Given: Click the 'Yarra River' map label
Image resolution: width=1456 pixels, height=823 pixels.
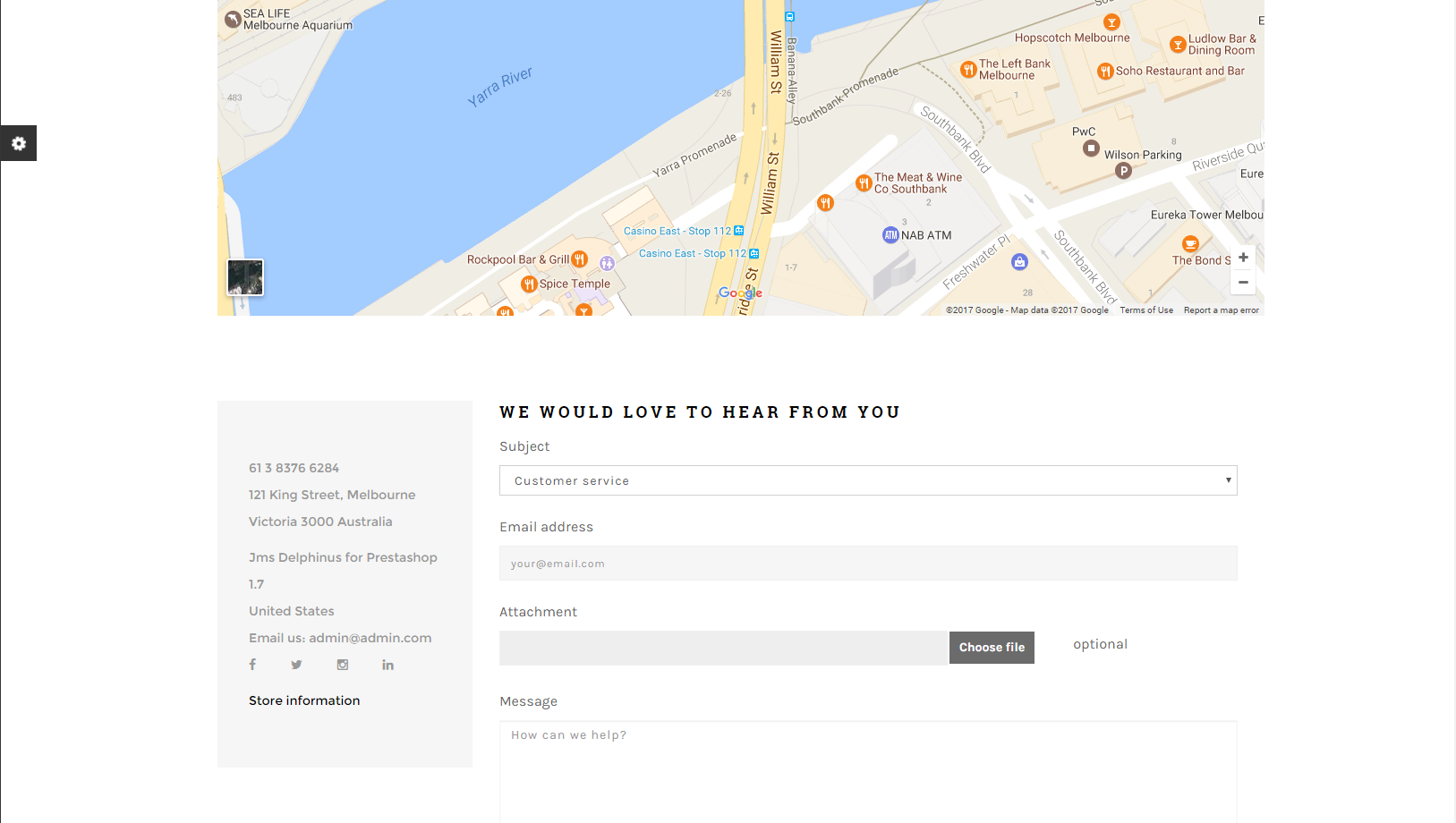Looking at the screenshot, I should 500,87.
